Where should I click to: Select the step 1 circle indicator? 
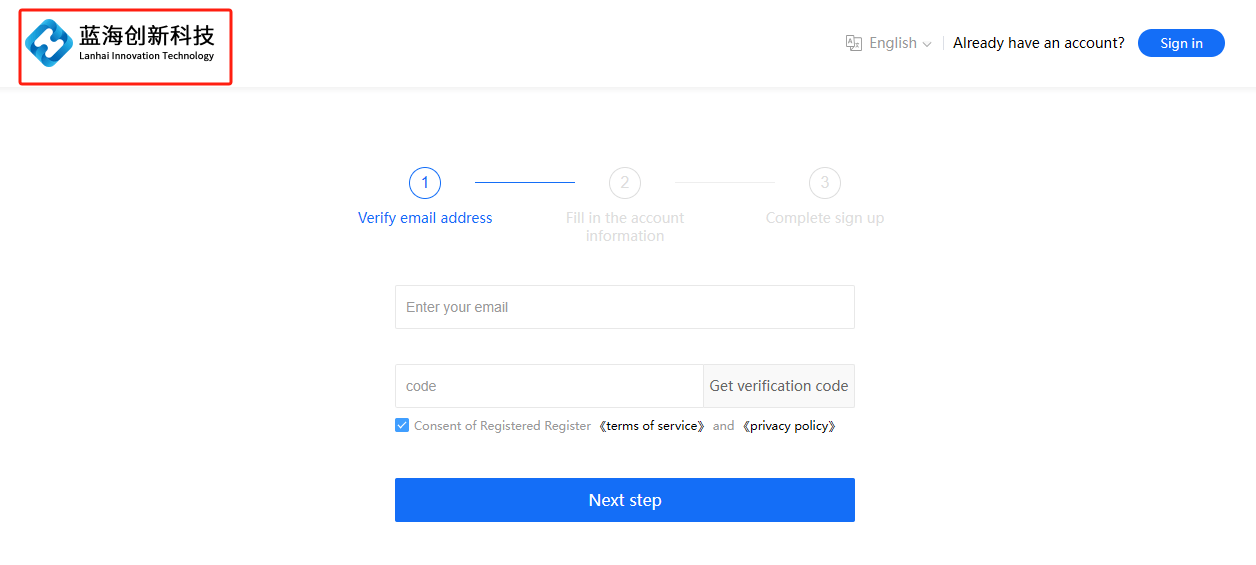(425, 183)
